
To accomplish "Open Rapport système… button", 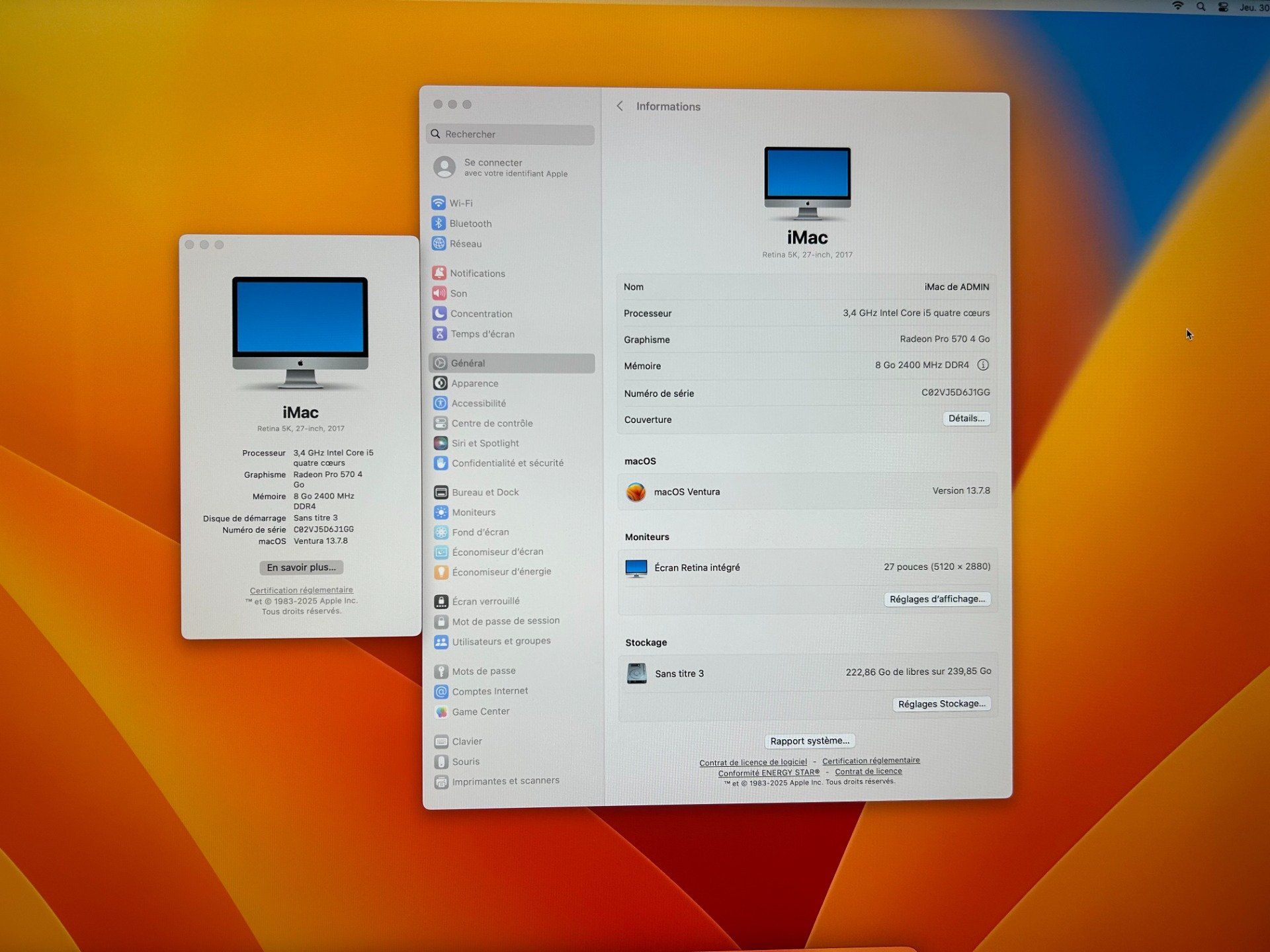I will (x=810, y=741).
